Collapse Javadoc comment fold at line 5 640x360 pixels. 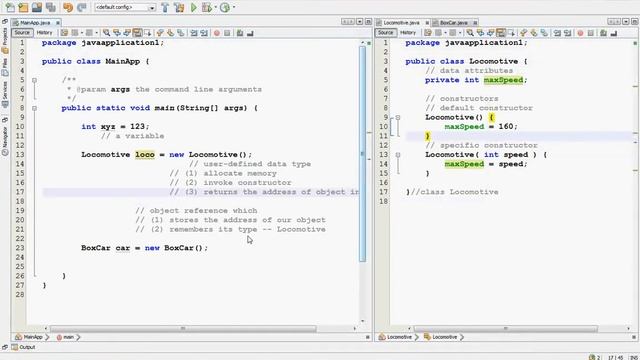tap(35, 80)
